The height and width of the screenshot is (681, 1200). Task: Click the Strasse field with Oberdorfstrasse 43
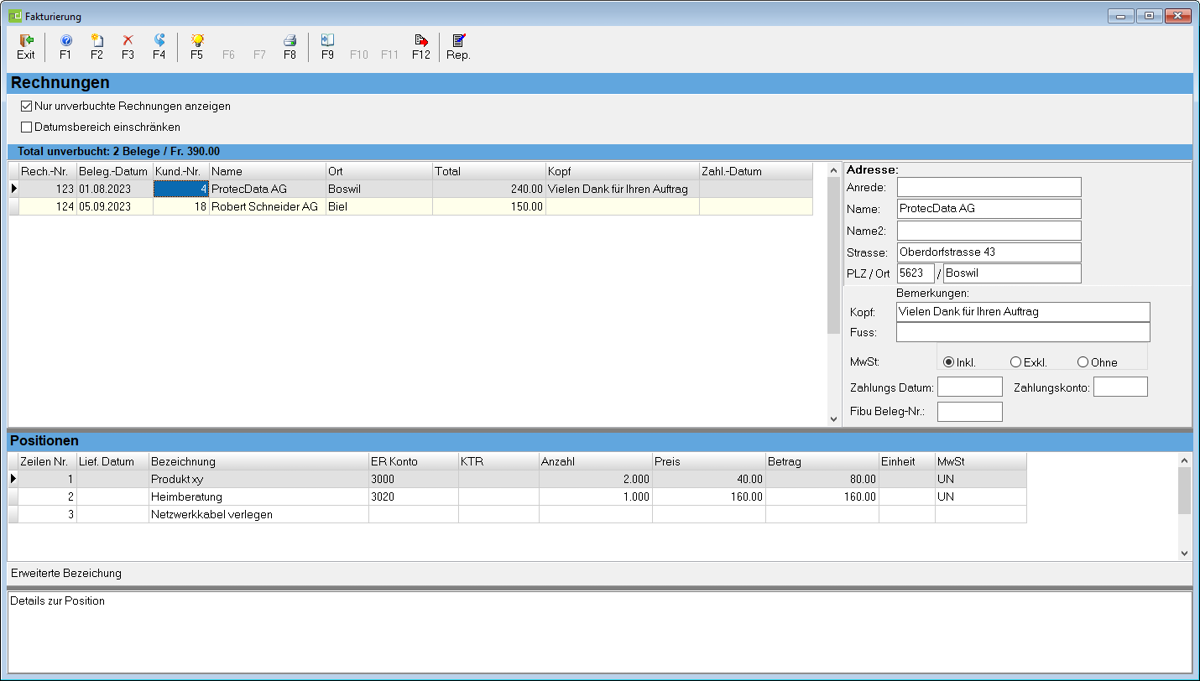click(989, 252)
